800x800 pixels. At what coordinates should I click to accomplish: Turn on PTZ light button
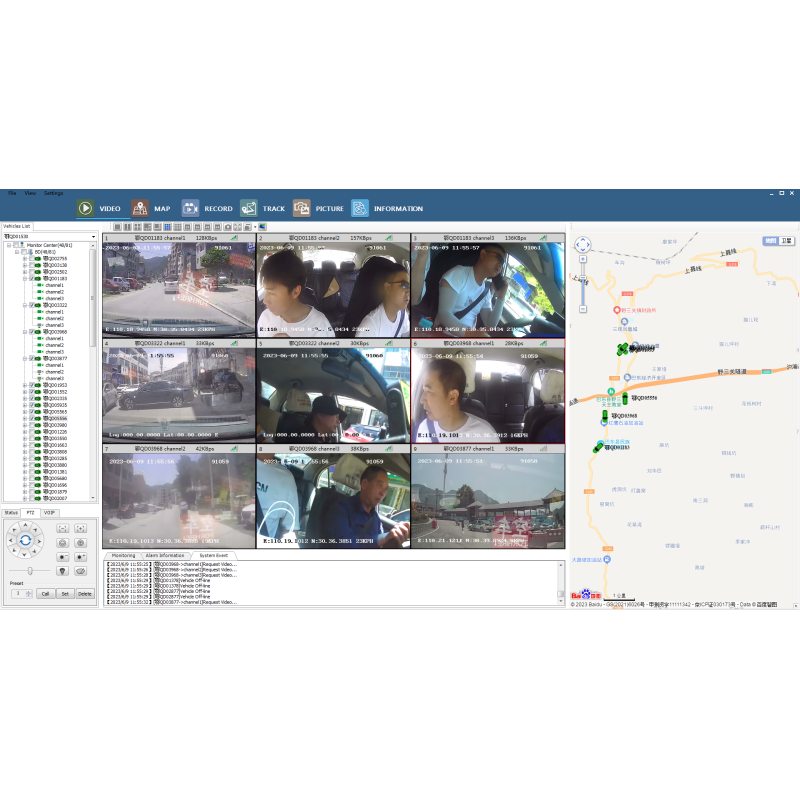62,571
